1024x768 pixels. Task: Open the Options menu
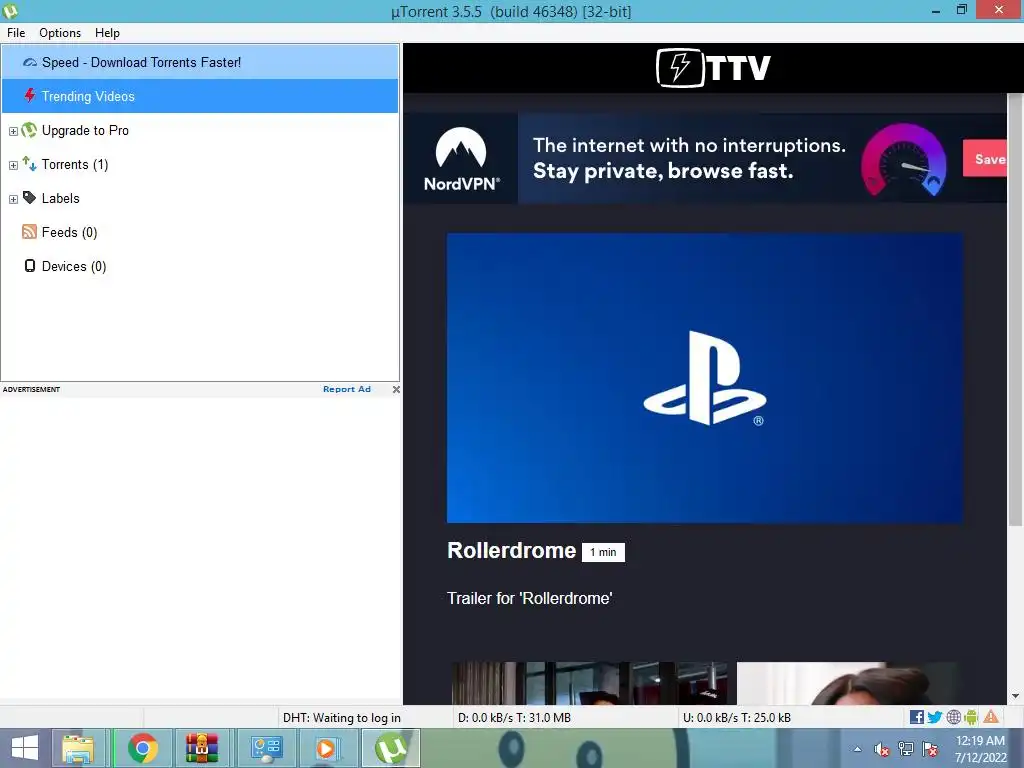coord(60,33)
